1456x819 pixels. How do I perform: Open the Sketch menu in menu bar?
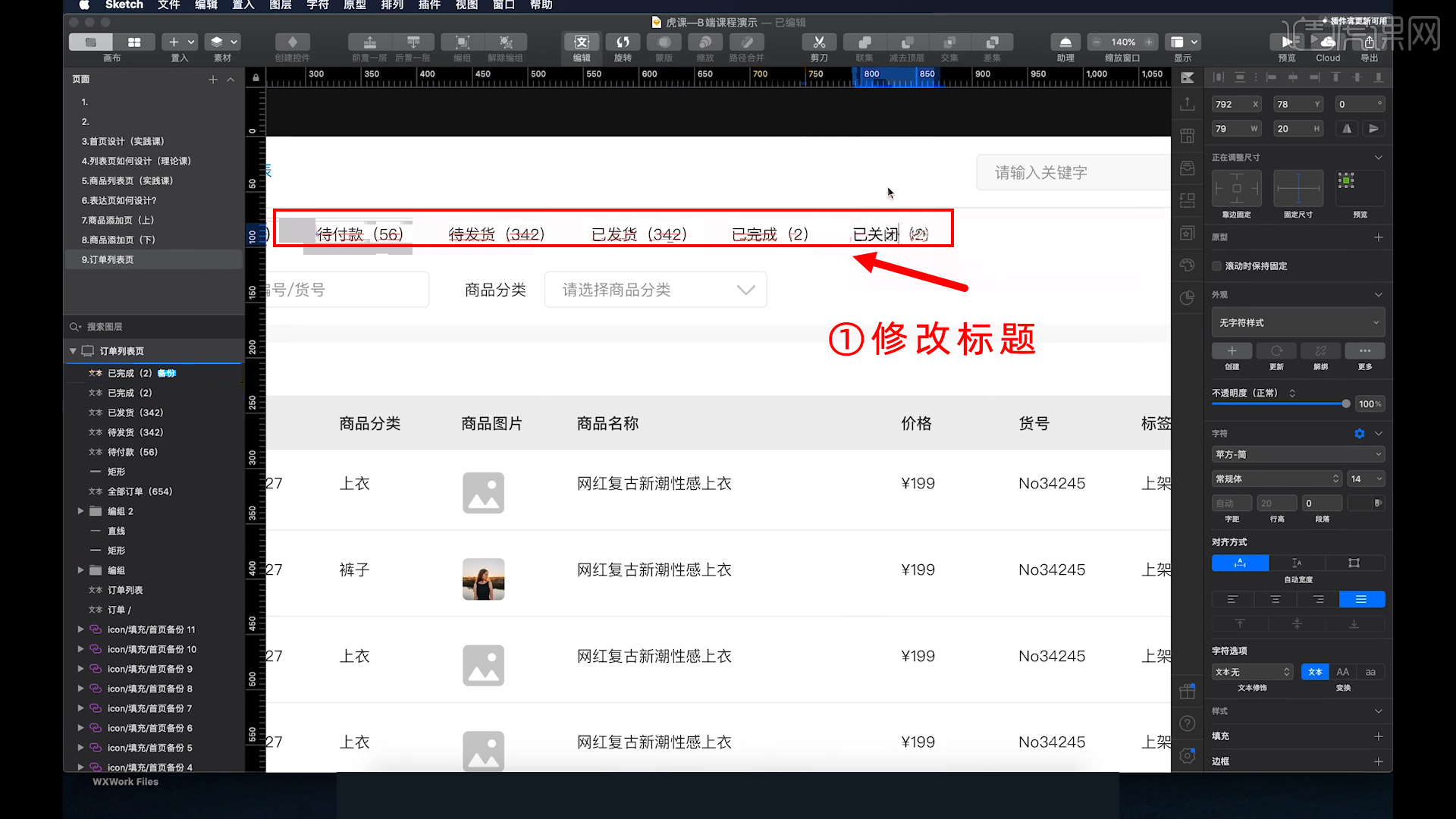tap(124, 5)
